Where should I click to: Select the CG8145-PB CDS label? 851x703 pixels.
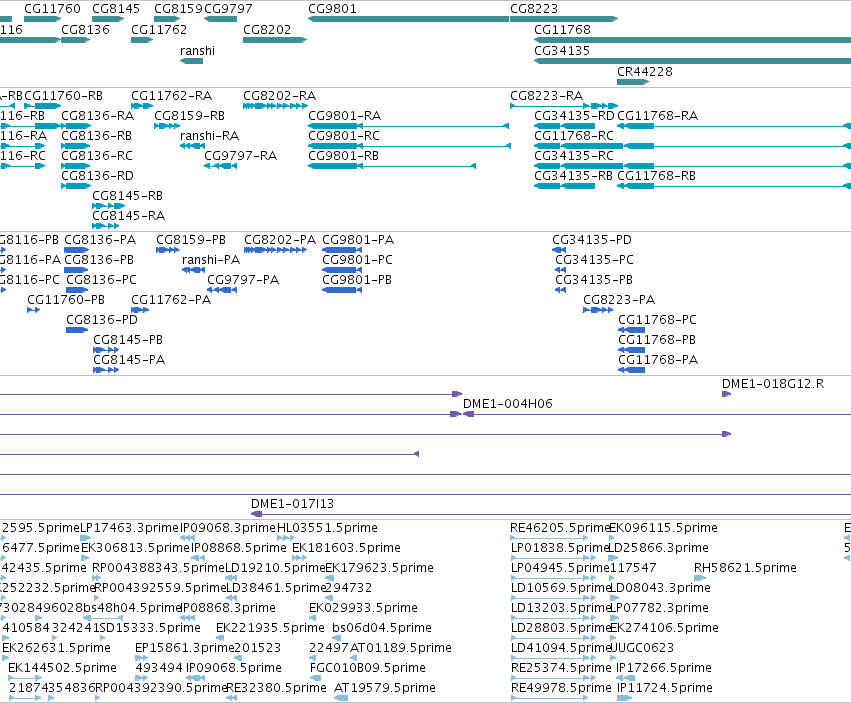128,340
